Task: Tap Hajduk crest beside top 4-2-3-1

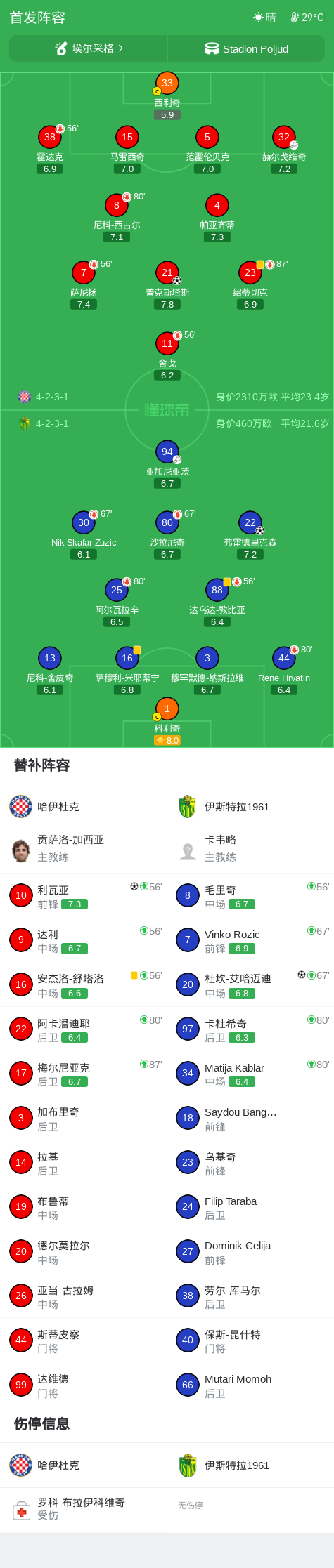Action: click(x=25, y=397)
